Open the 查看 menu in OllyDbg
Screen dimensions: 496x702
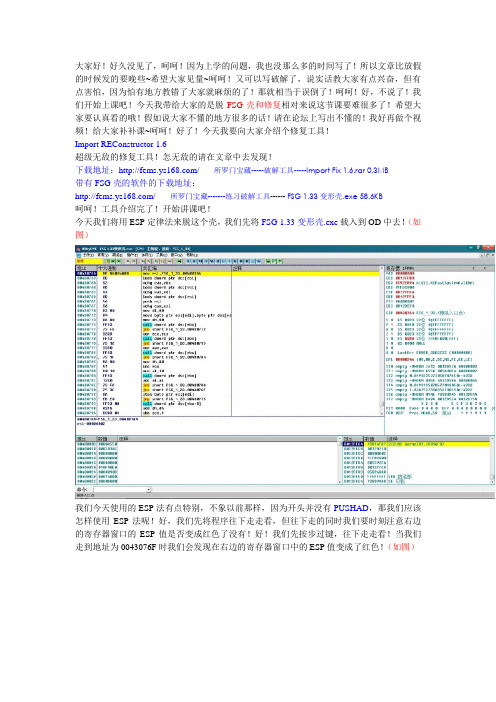pos(101,255)
